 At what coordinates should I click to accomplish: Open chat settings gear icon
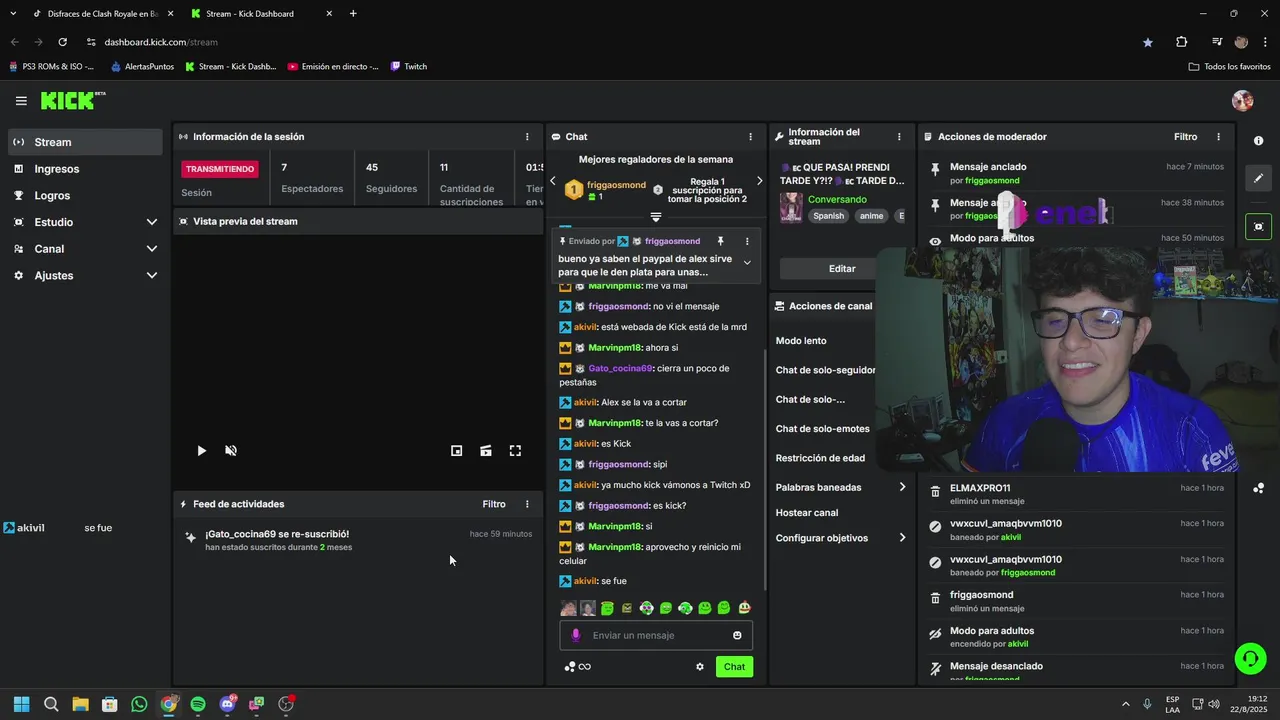(x=700, y=667)
